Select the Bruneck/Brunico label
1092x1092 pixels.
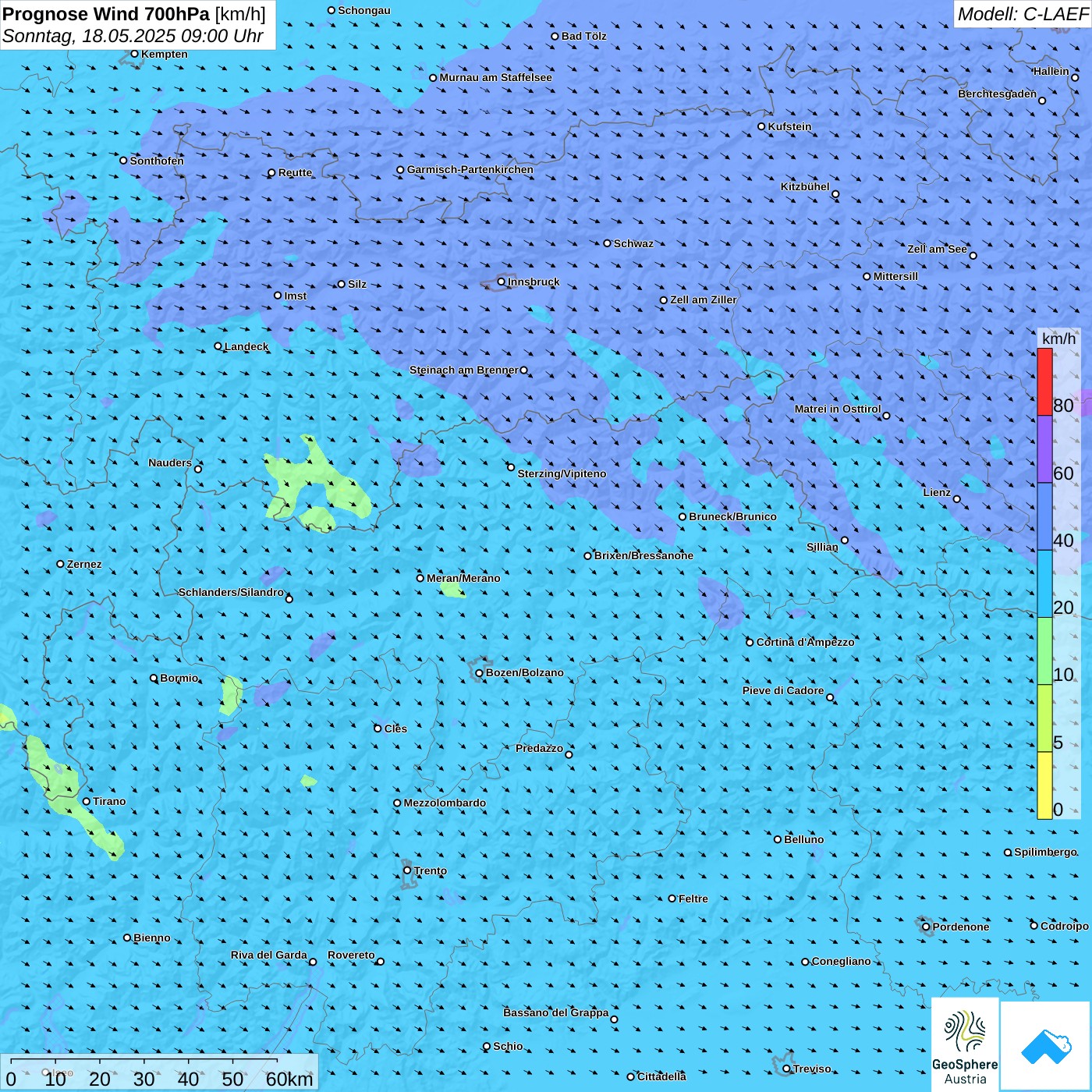tap(732, 516)
